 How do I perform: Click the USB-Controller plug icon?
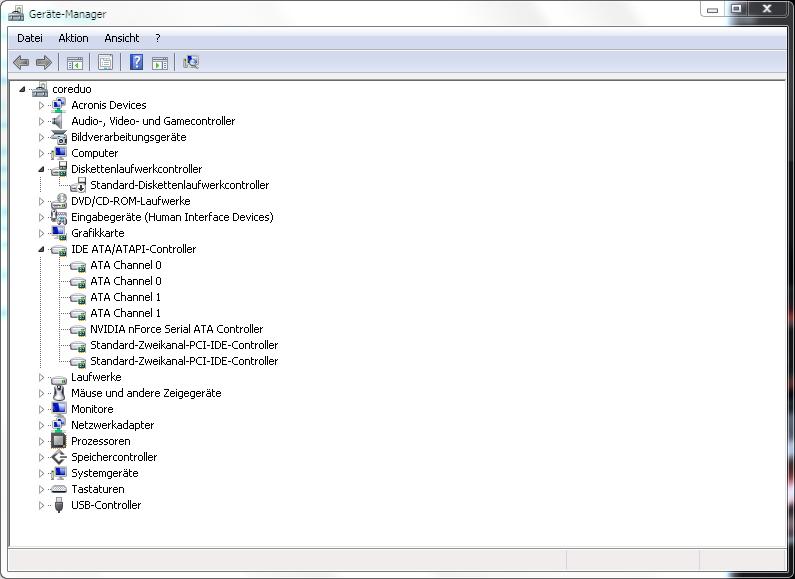click(59, 505)
